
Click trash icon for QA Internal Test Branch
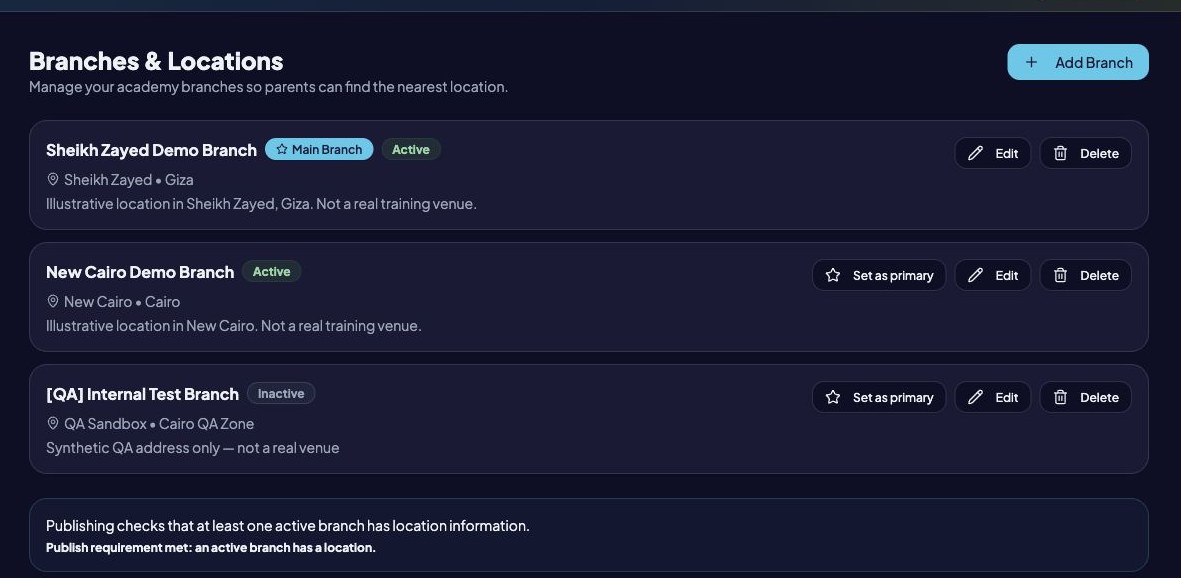[1060, 397]
